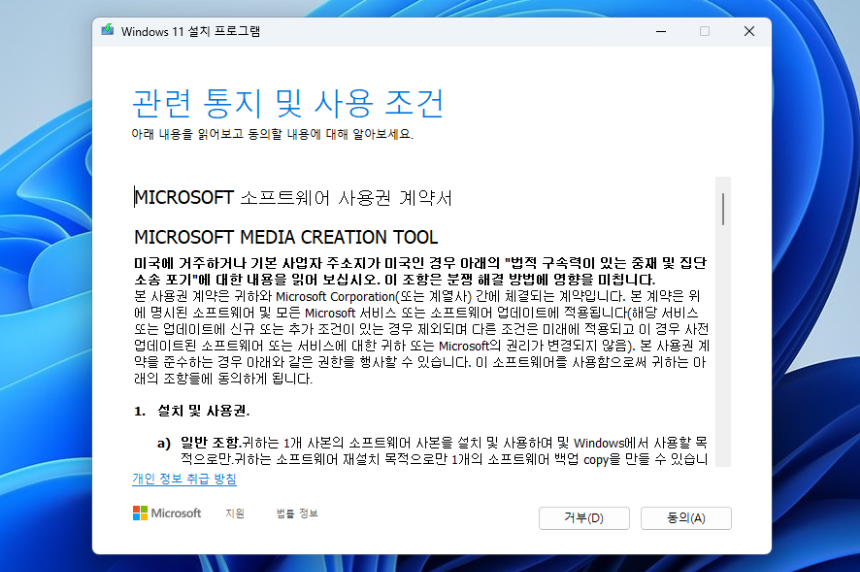Click the MICROSOFT 소프트웨어 사용권 계약서 heading
Image resolution: width=860 pixels, height=572 pixels.
[293, 197]
